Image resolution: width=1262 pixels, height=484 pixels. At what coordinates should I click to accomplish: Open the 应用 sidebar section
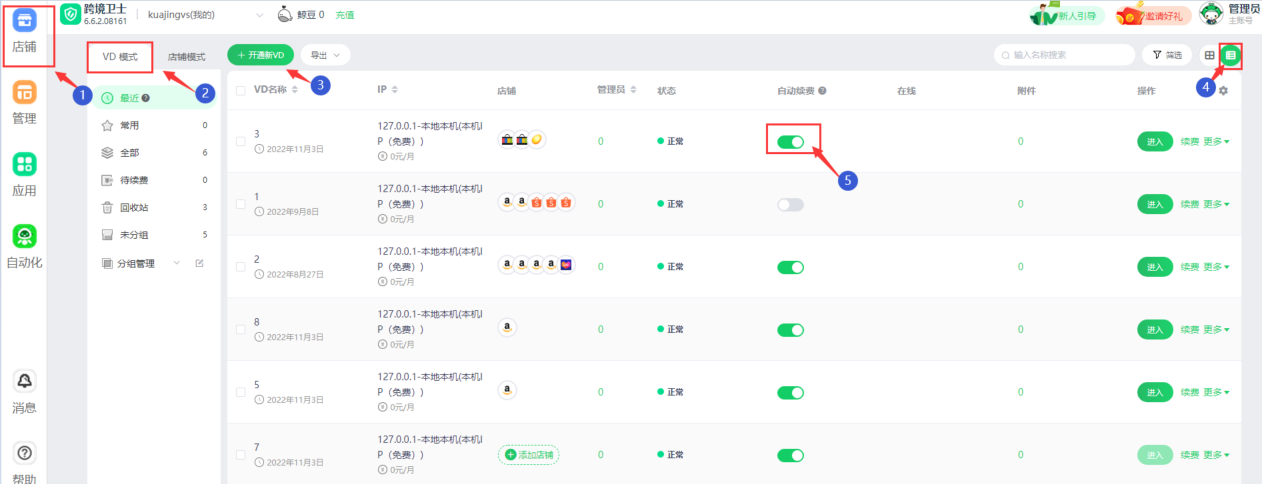coord(25,176)
